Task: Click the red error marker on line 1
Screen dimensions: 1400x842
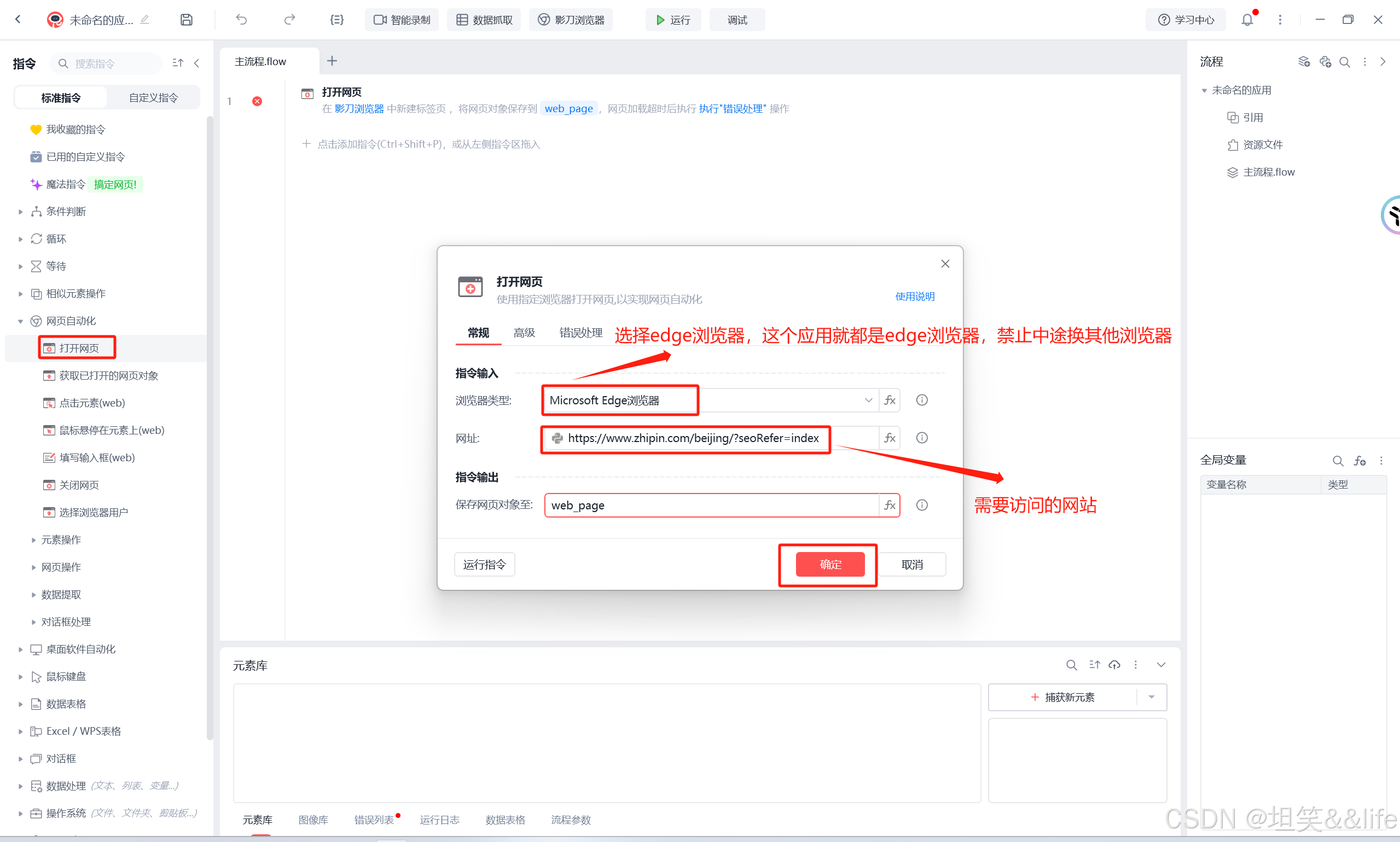Action: 257,102
